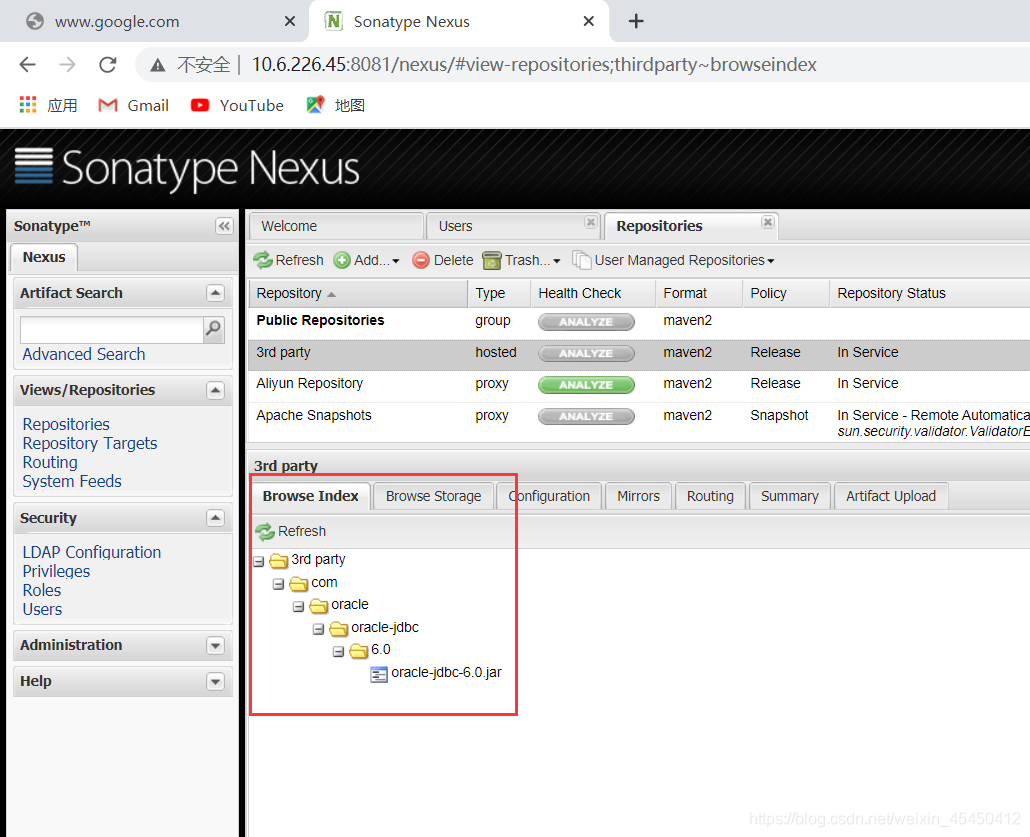This screenshot has width=1030, height=837.
Task: Click the browser forward arrow
Action: tap(67, 64)
